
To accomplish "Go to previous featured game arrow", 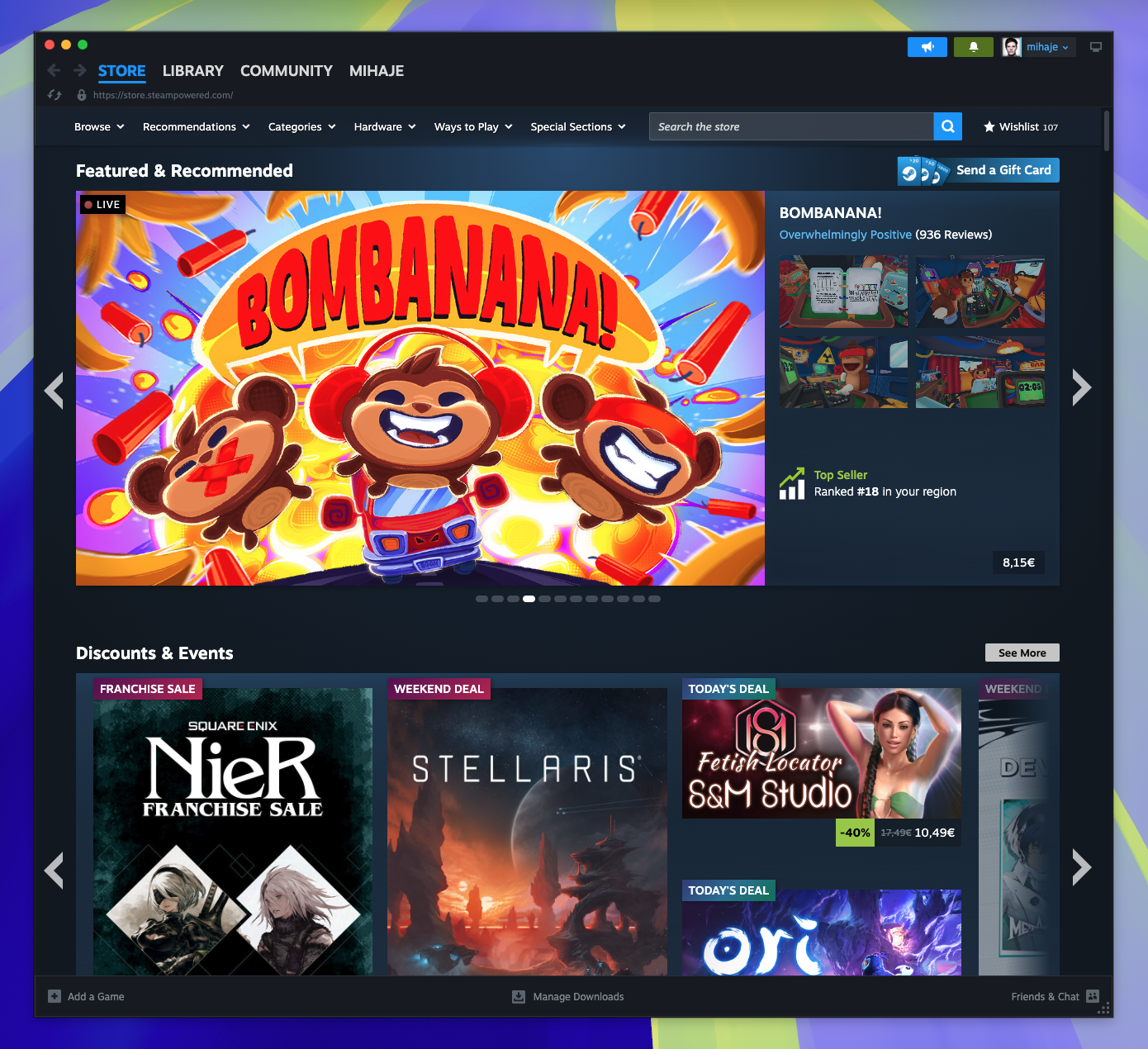I will click(x=55, y=390).
